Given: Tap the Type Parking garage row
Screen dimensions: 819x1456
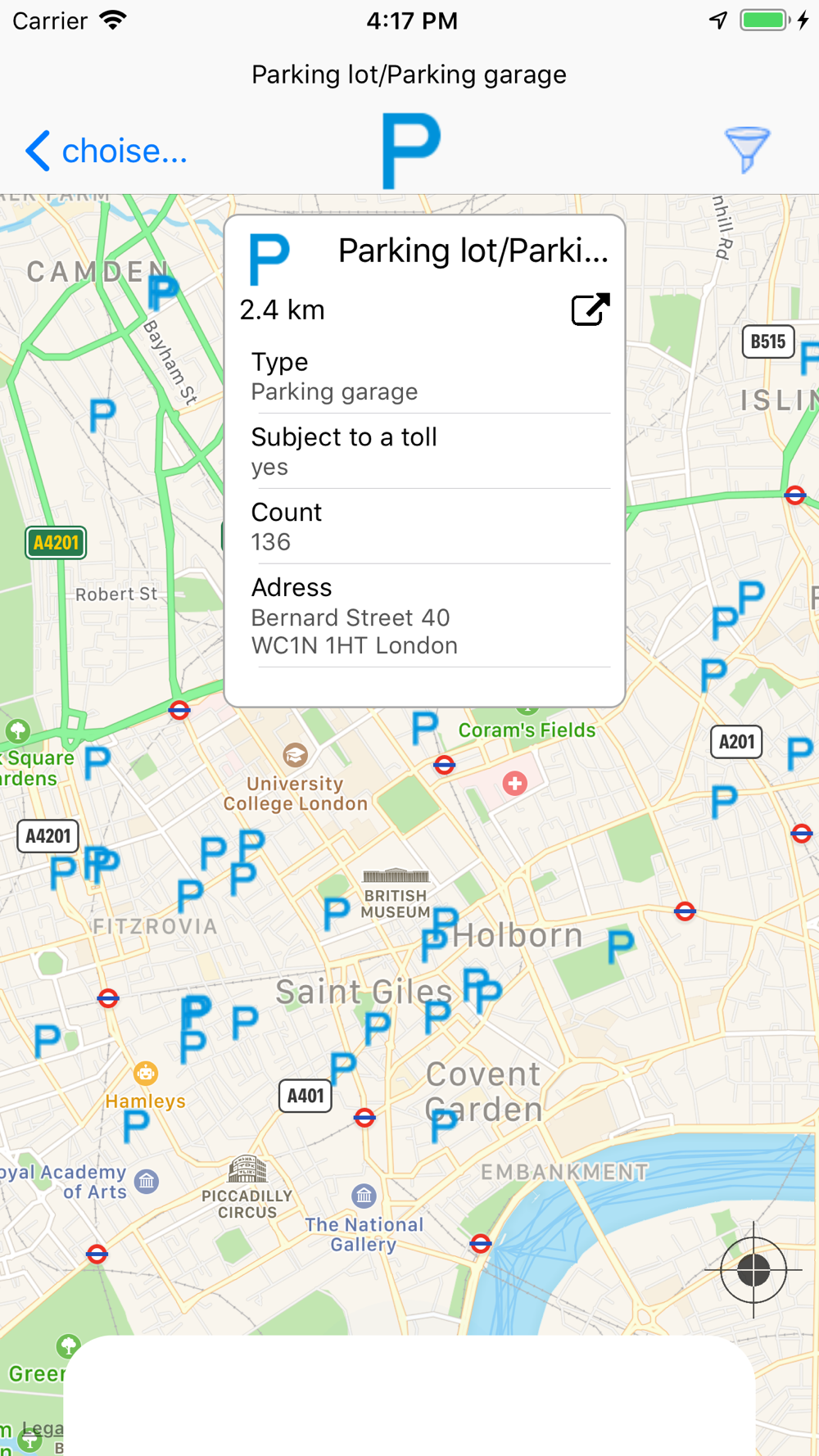Looking at the screenshot, I should pyautogui.click(x=431, y=377).
